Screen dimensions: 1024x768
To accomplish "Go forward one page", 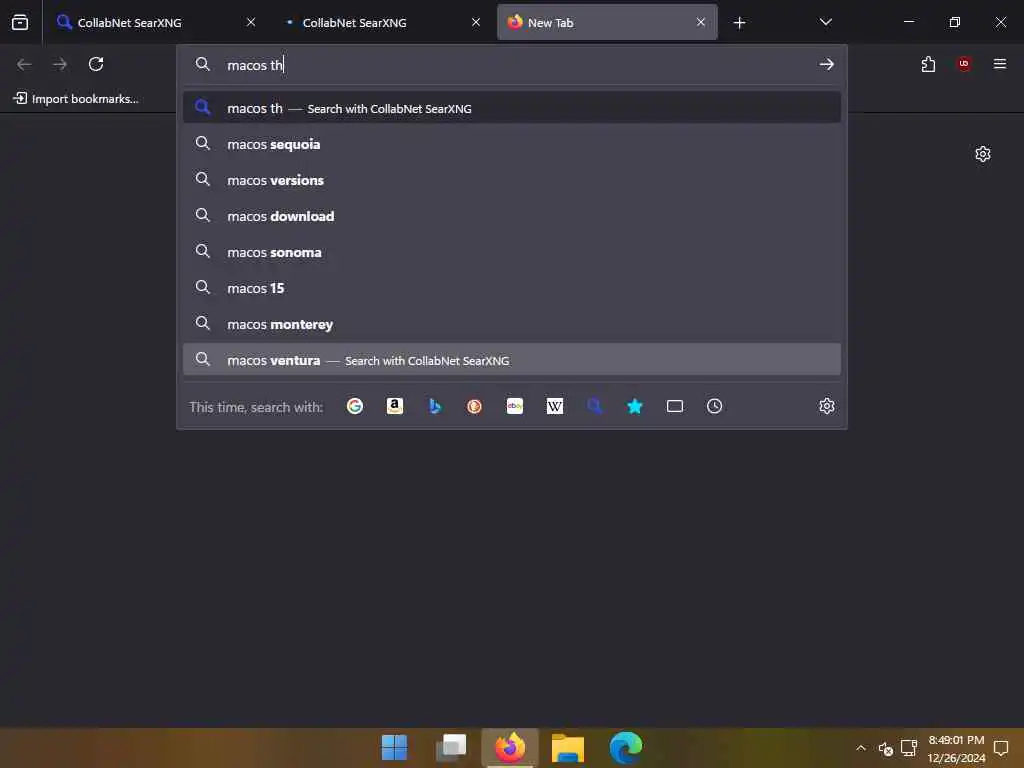I will [x=60, y=64].
